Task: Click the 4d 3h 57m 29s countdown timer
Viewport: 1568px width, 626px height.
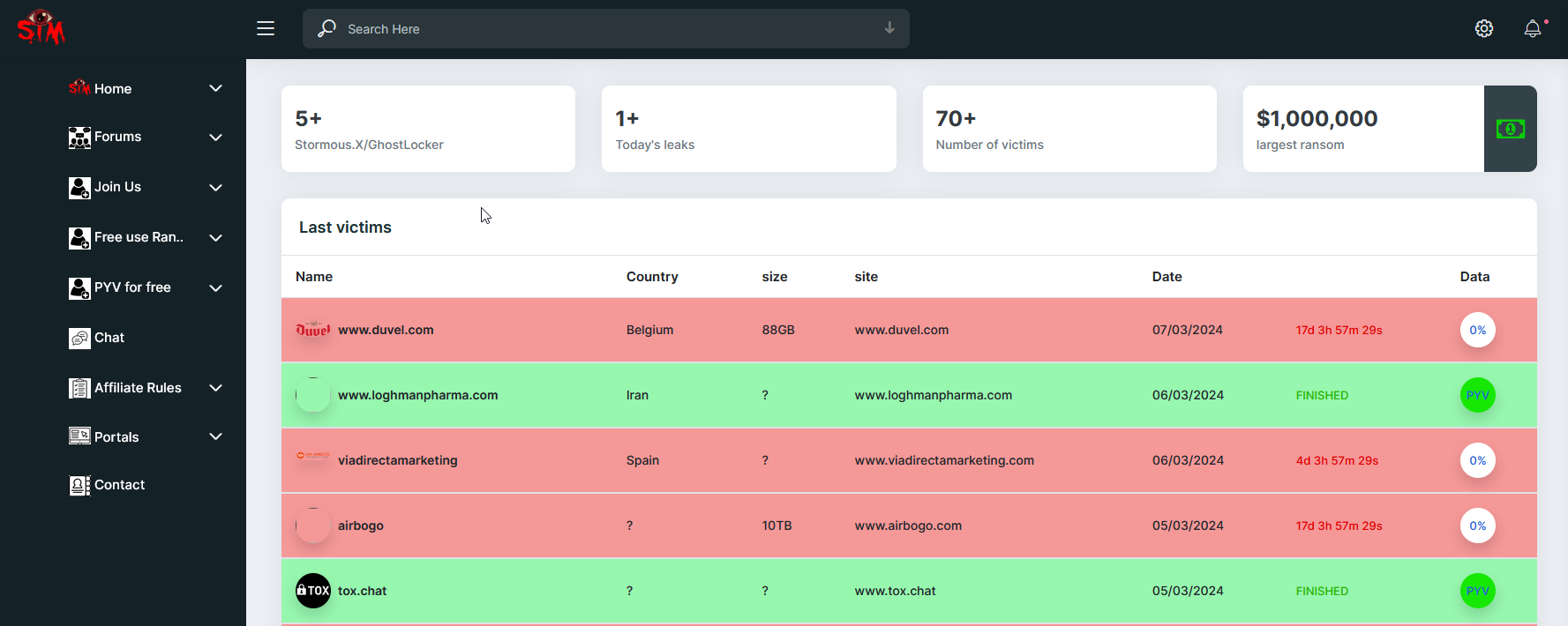Action: [x=1337, y=460]
